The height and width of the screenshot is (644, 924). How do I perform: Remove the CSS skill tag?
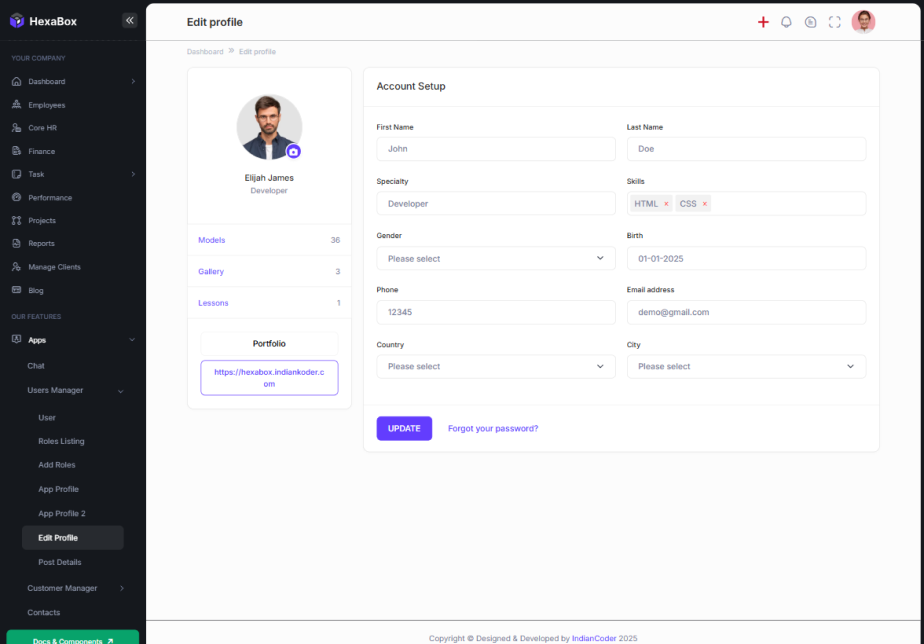[x=704, y=204]
